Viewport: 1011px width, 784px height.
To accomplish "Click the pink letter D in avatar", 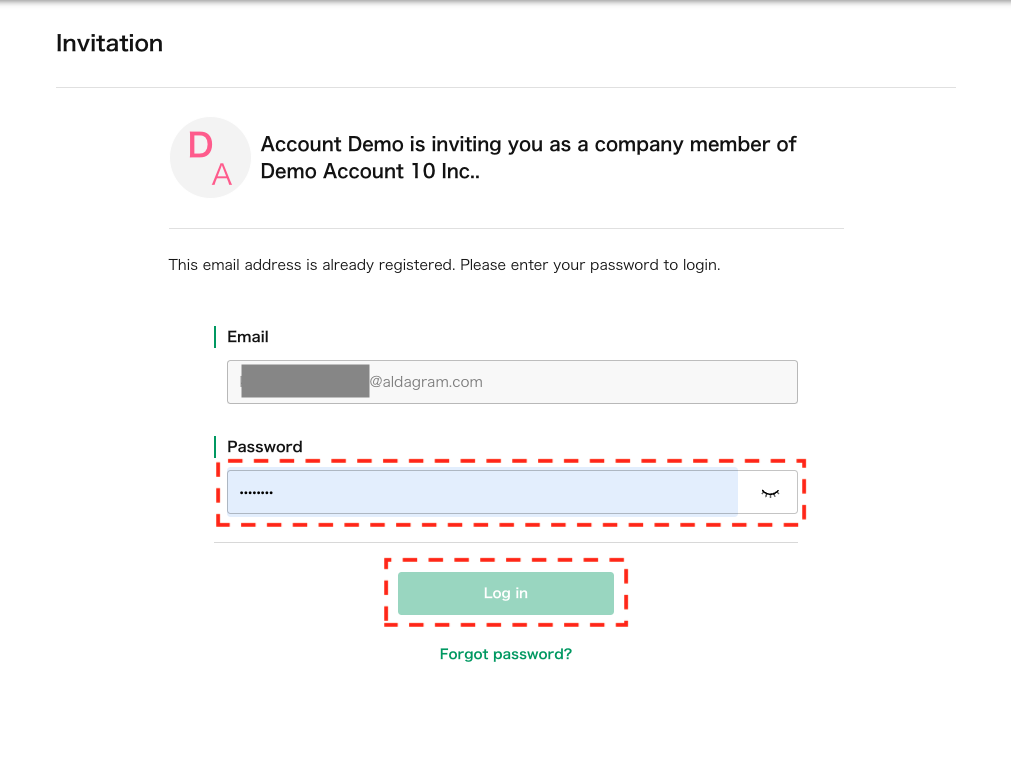I will point(200,146).
